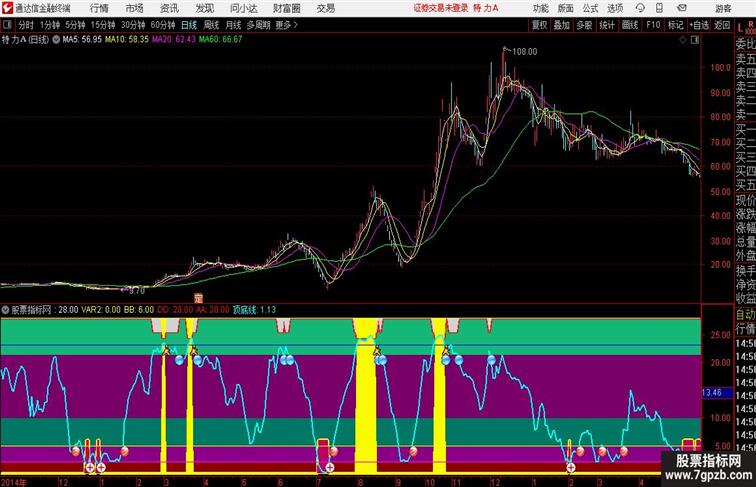Switch to the 5分钟 period tab

(75, 25)
